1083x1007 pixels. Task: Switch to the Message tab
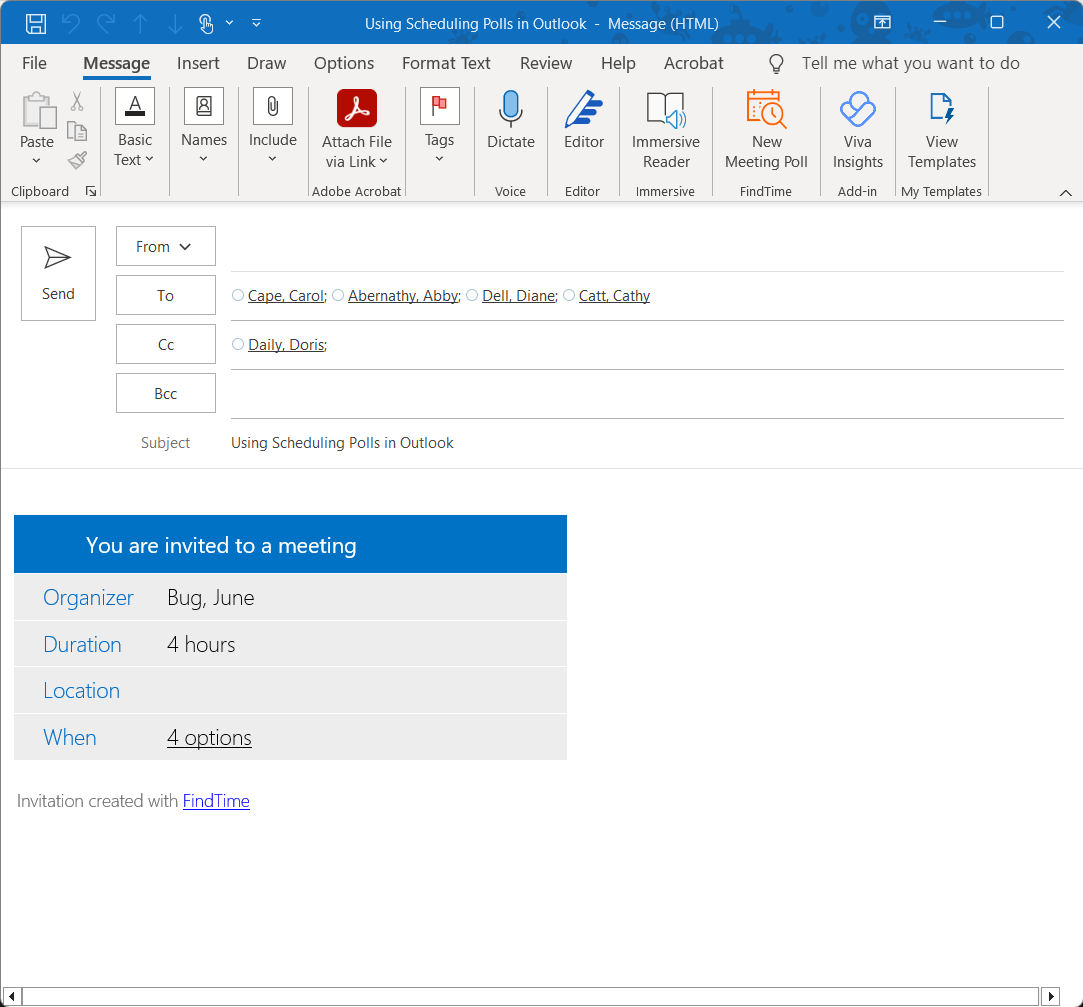click(117, 64)
